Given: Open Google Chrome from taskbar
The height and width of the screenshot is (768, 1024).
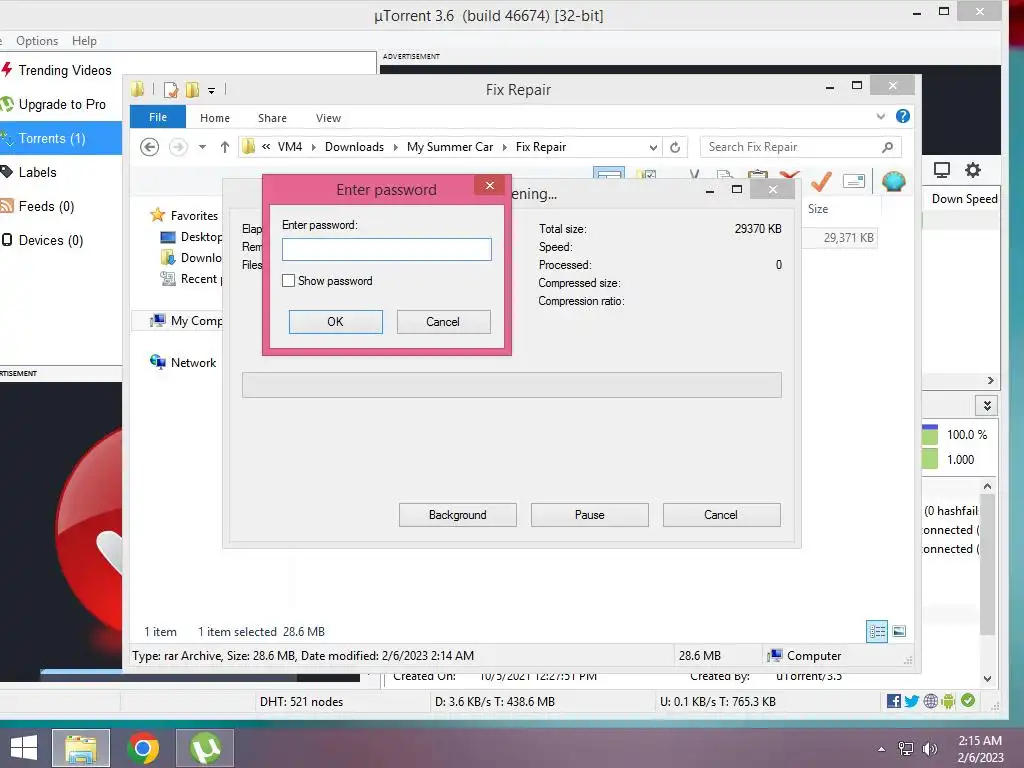Looking at the screenshot, I should click(x=143, y=748).
